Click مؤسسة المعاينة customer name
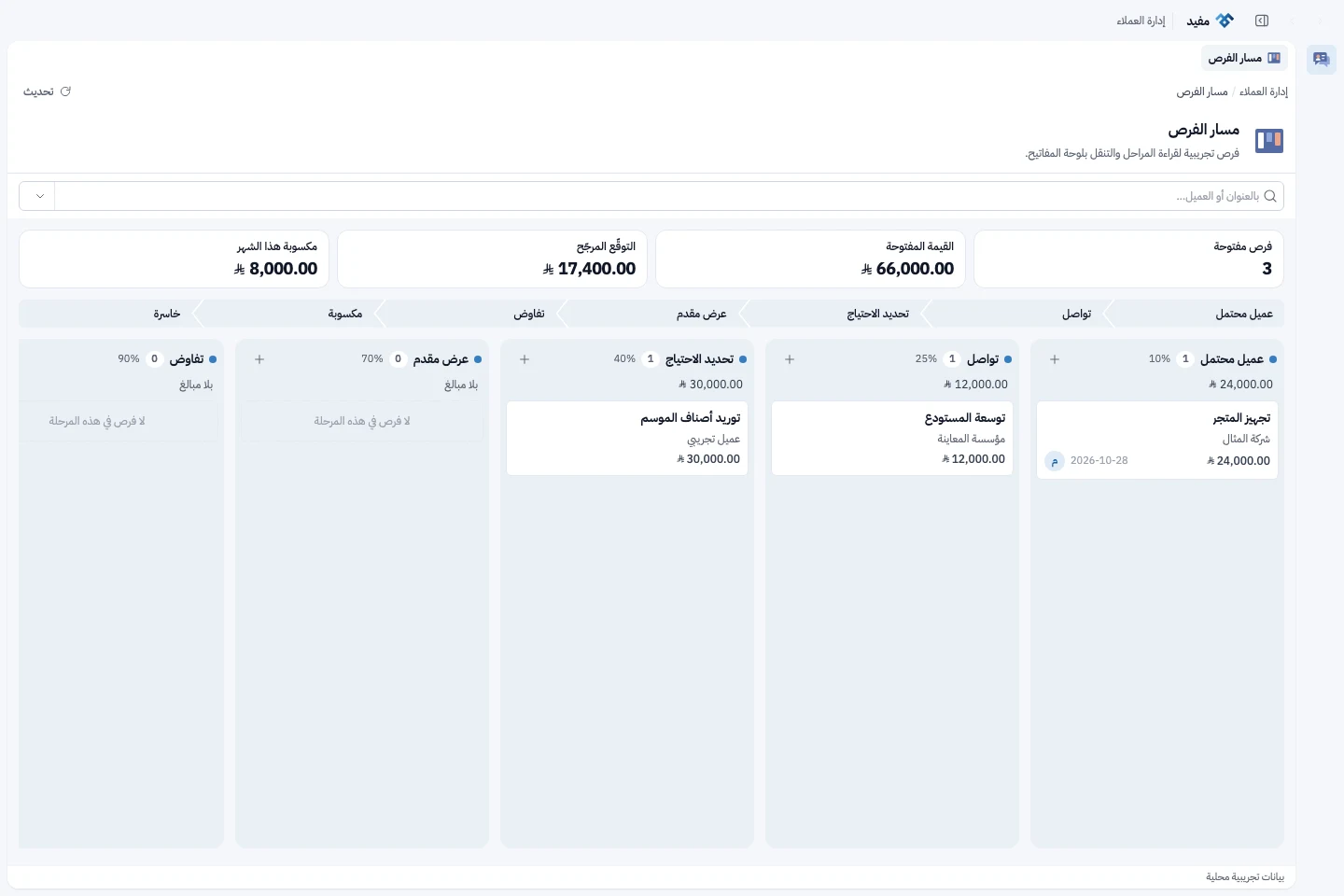1344x896 pixels. coord(972,439)
